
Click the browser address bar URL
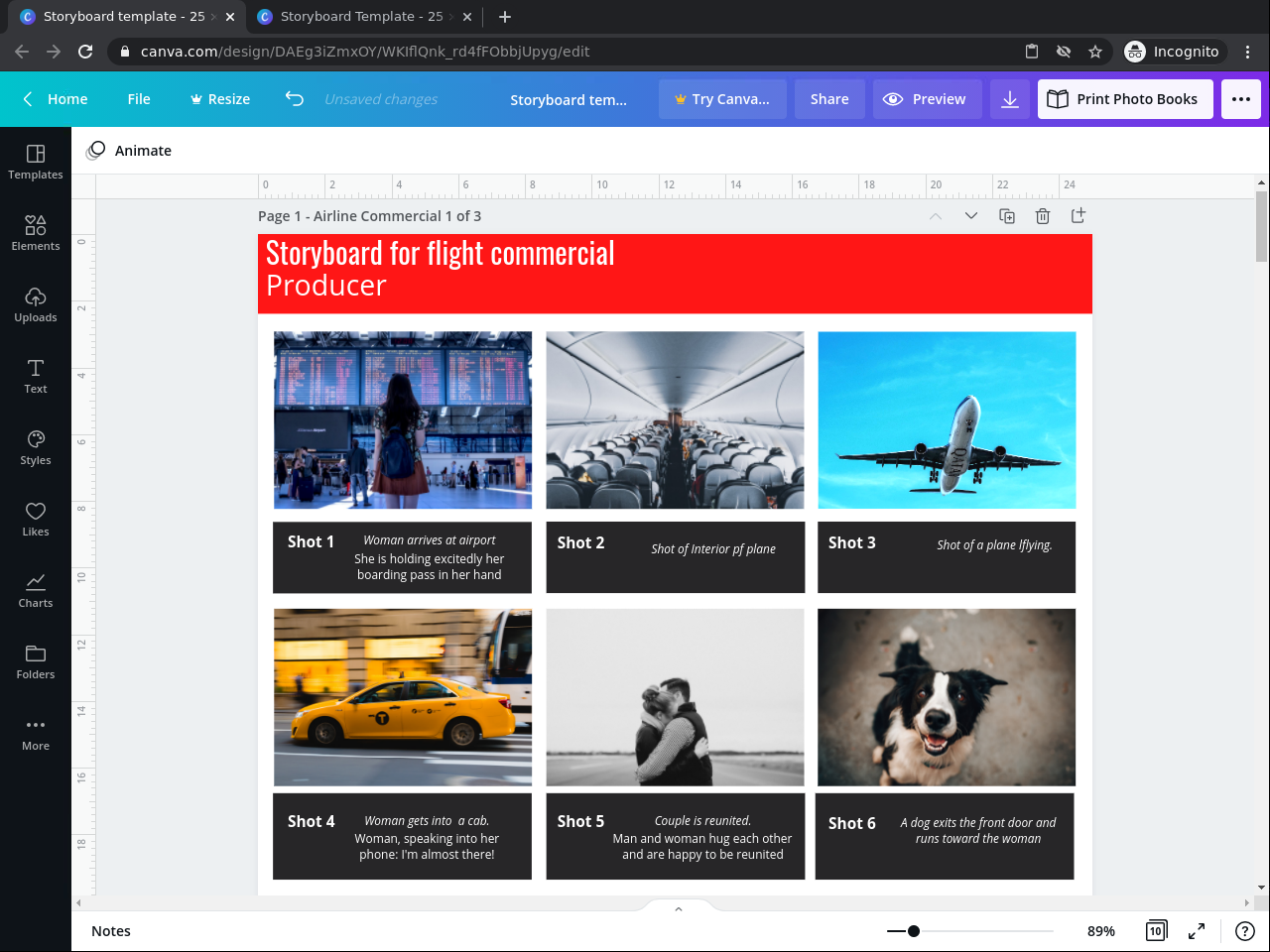(x=365, y=52)
